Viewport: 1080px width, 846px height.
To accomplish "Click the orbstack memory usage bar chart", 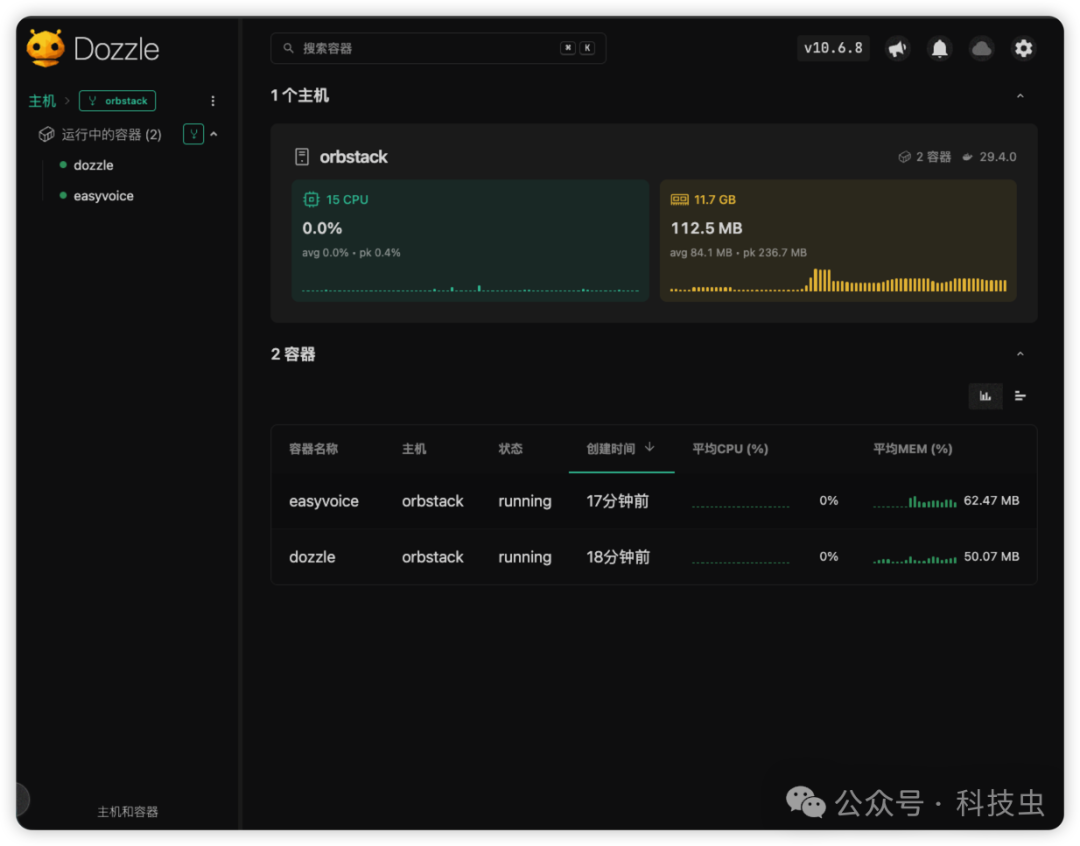I will [x=838, y=280].
